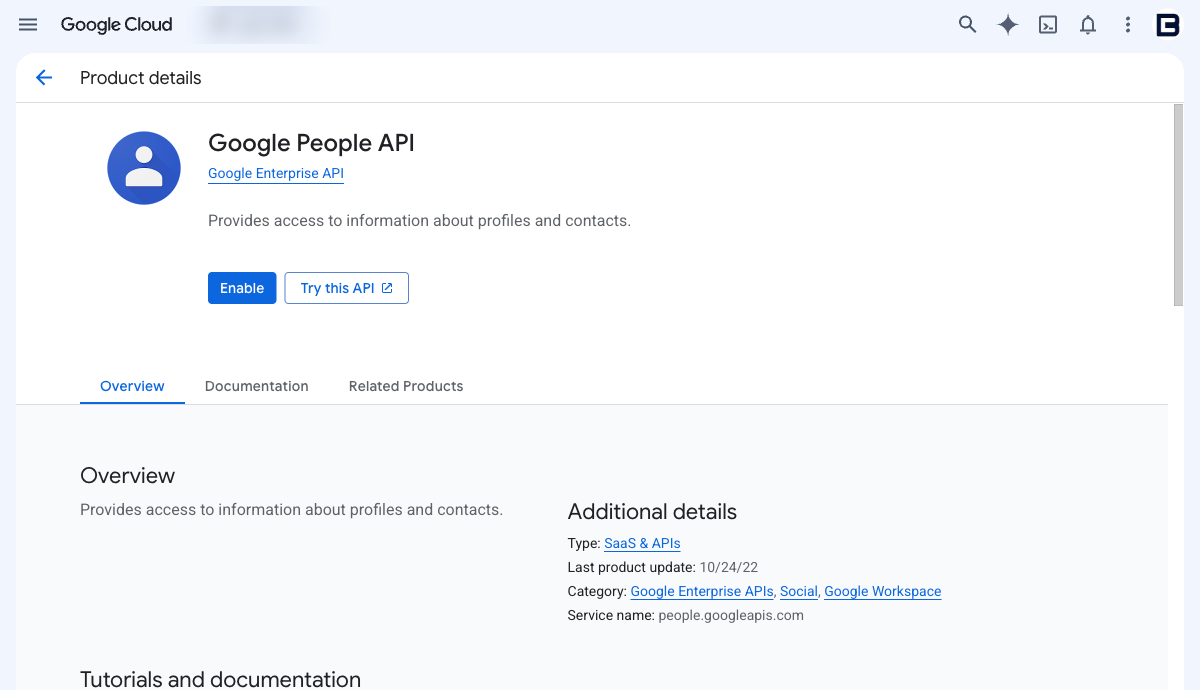Click the Additional details heading
The height and width of the screenshot is (690, 1200).
coord(652,512)
